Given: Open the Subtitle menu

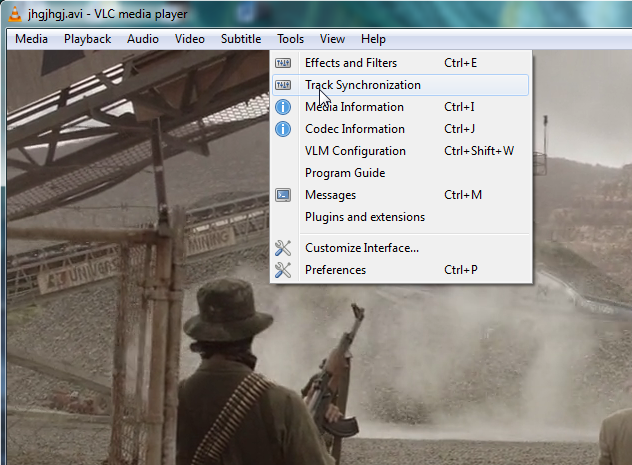Looking at the screenshot, I should (x=241, y=39).
